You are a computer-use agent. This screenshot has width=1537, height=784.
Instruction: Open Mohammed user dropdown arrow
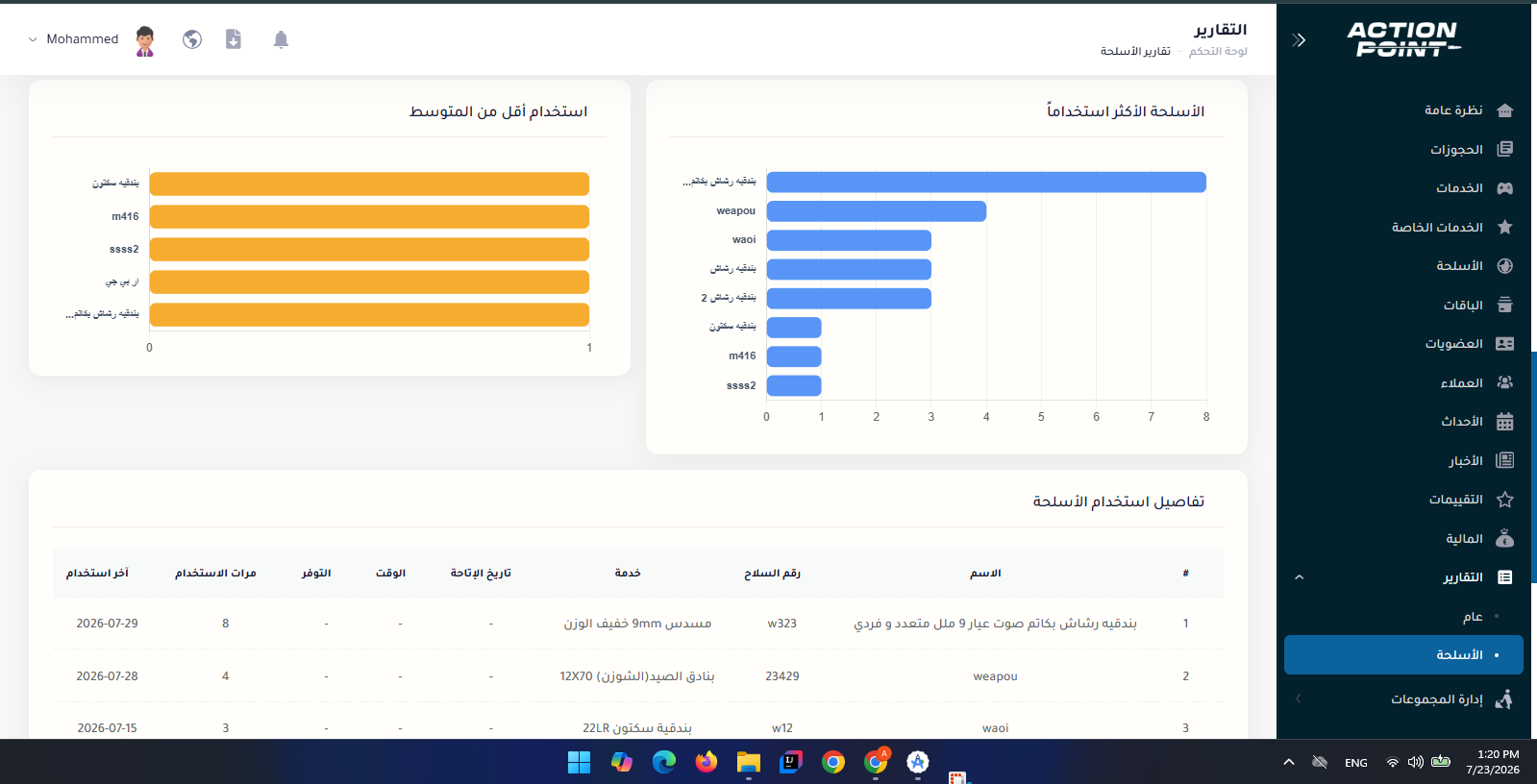pyautogui.click(x=33, y=39)
